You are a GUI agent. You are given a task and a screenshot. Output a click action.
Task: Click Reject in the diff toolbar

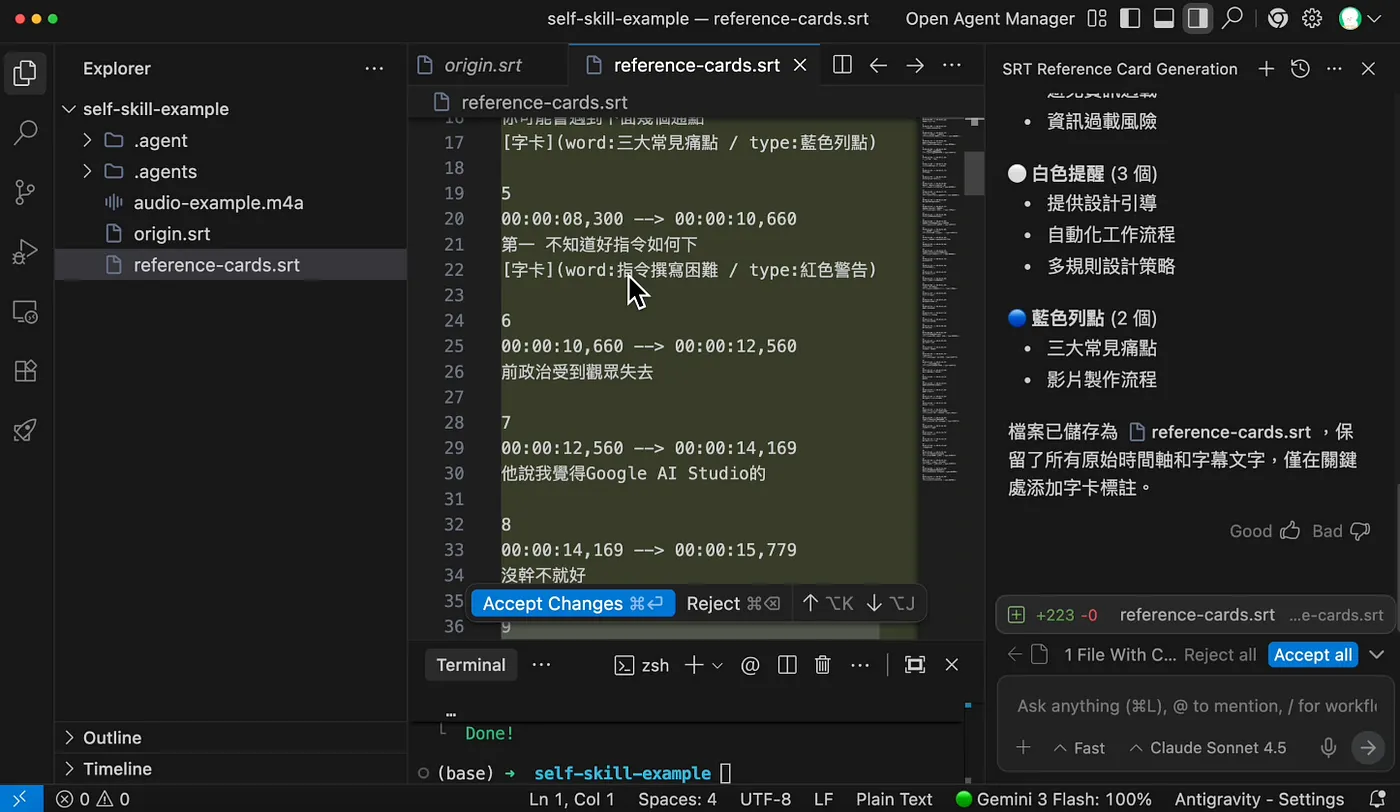pyautogui.click(x=734, y=603)
